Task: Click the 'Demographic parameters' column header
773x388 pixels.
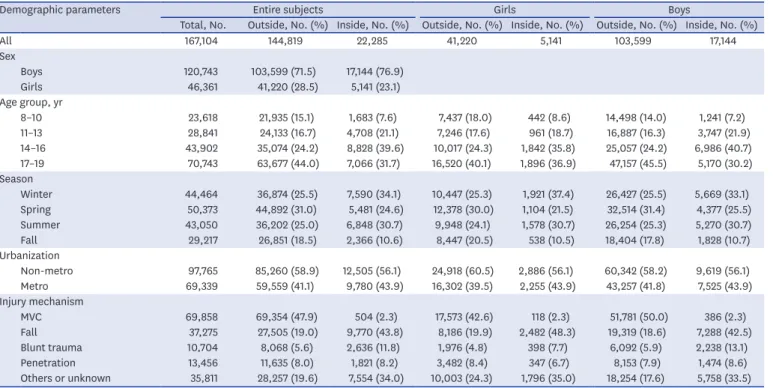Action: coord(60,9)
